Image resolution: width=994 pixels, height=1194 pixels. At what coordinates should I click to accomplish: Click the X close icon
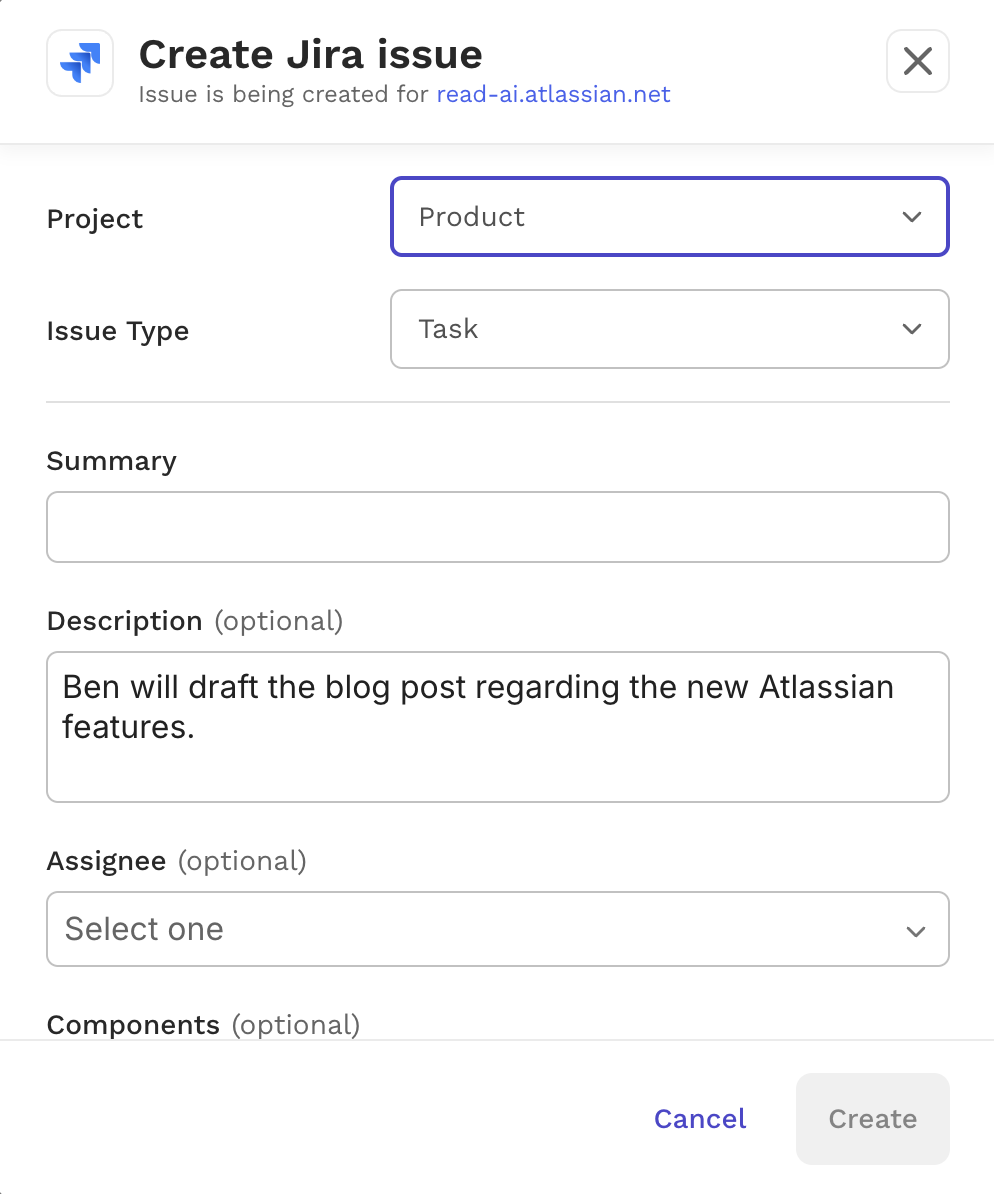click(x=917, y=61)
